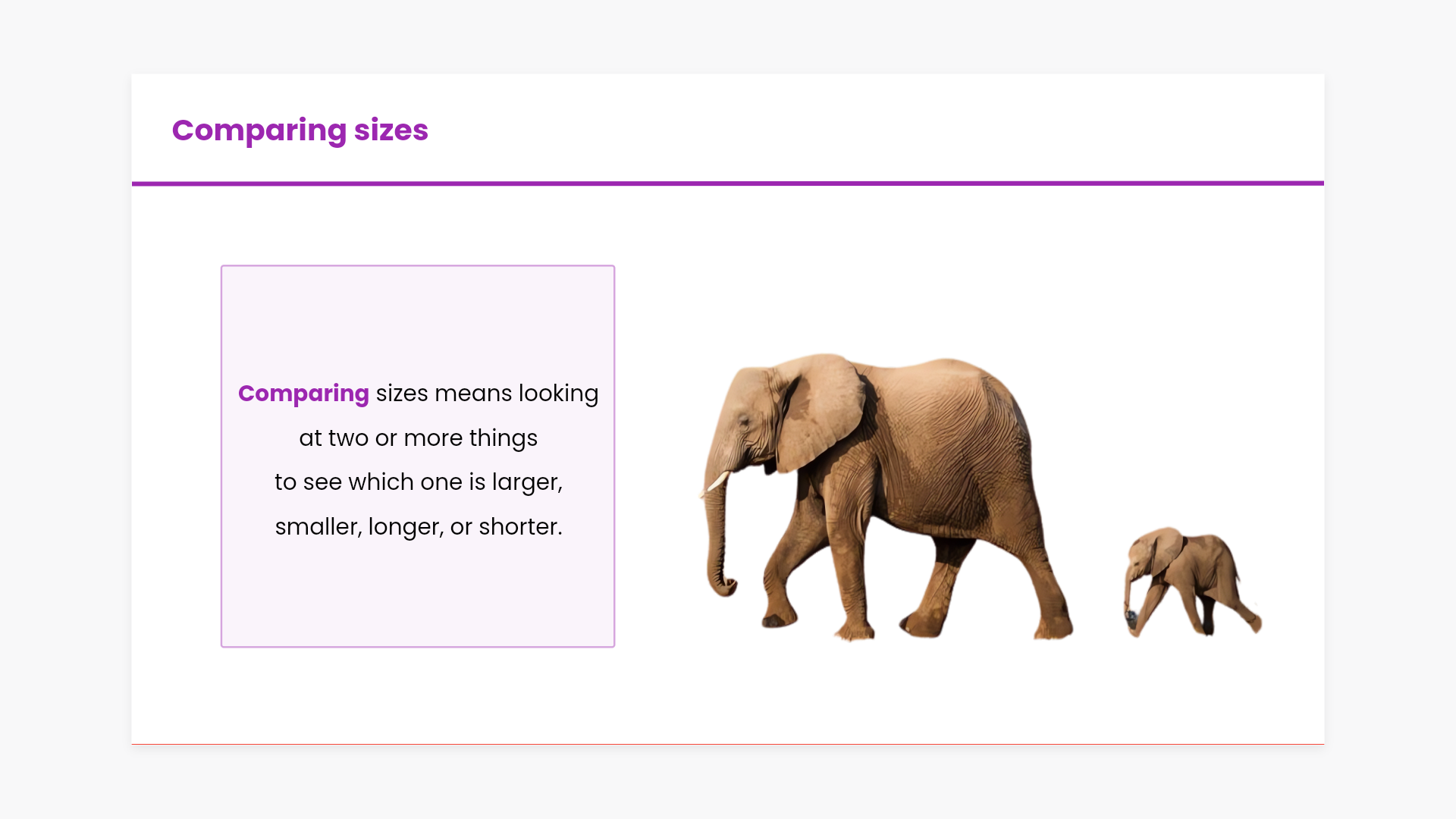Click the "Comparing sizes" slide heading
The width and height of the screenshot is (1456, 819).
[x=300, y=130]
